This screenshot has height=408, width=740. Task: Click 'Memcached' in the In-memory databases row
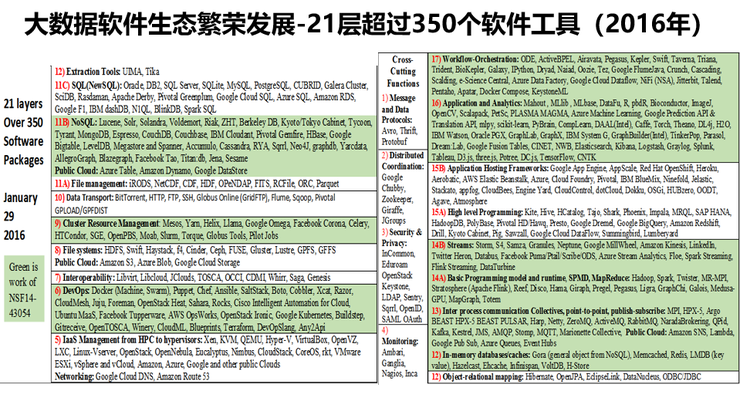[x=650, y=354]
